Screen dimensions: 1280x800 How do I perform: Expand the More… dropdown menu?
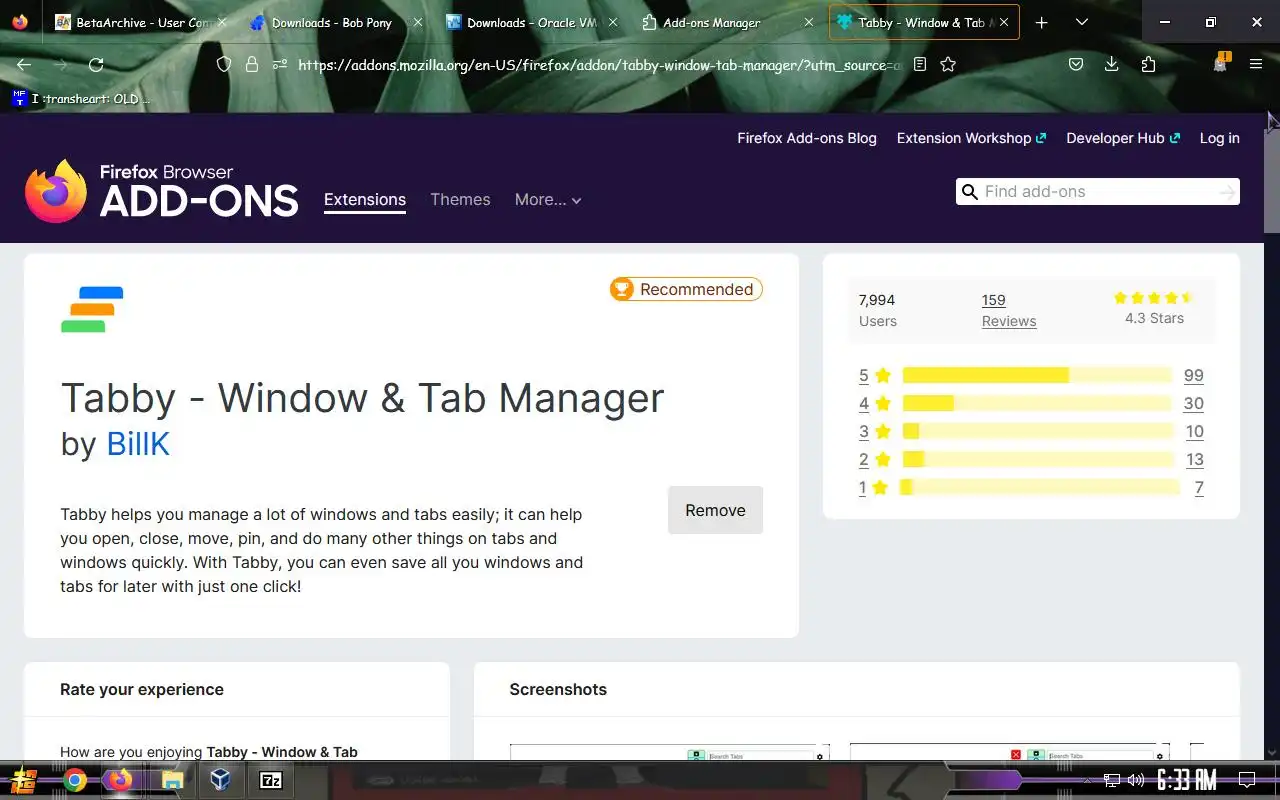point(548,199)
